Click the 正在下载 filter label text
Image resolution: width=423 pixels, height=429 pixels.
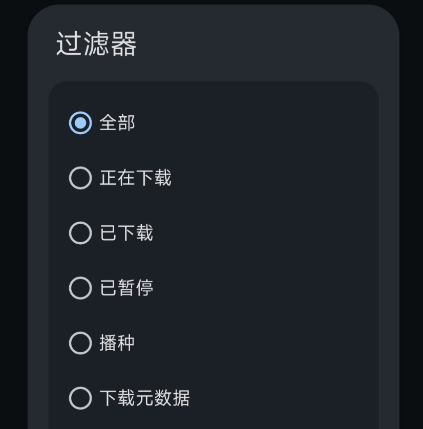coord(135,178)
